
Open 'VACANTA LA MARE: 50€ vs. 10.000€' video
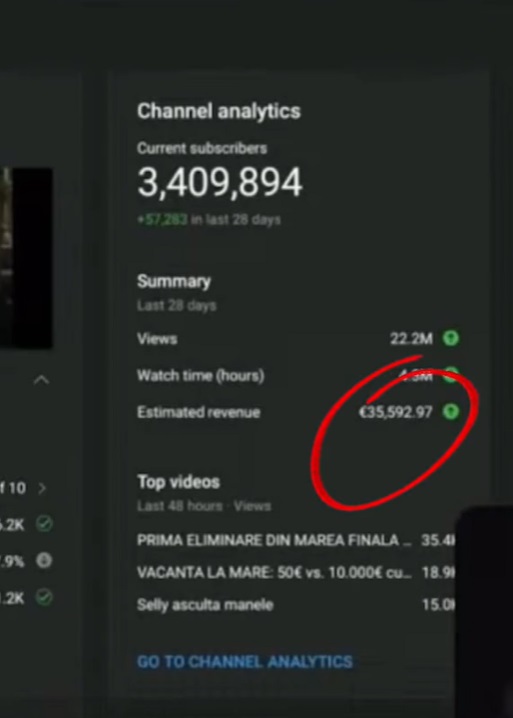click(274, 572)
